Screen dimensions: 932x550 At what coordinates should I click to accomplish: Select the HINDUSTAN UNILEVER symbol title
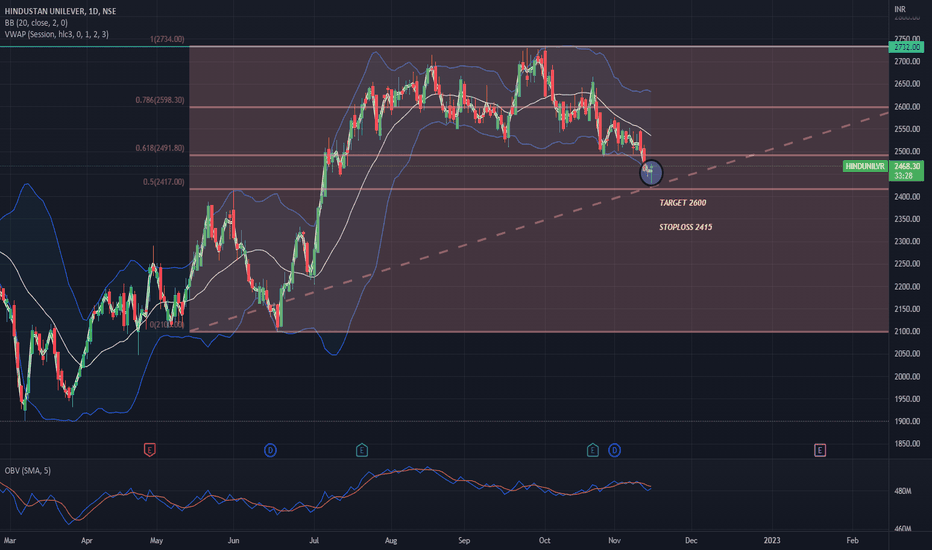pyautogui.click(x=60, y=11)
